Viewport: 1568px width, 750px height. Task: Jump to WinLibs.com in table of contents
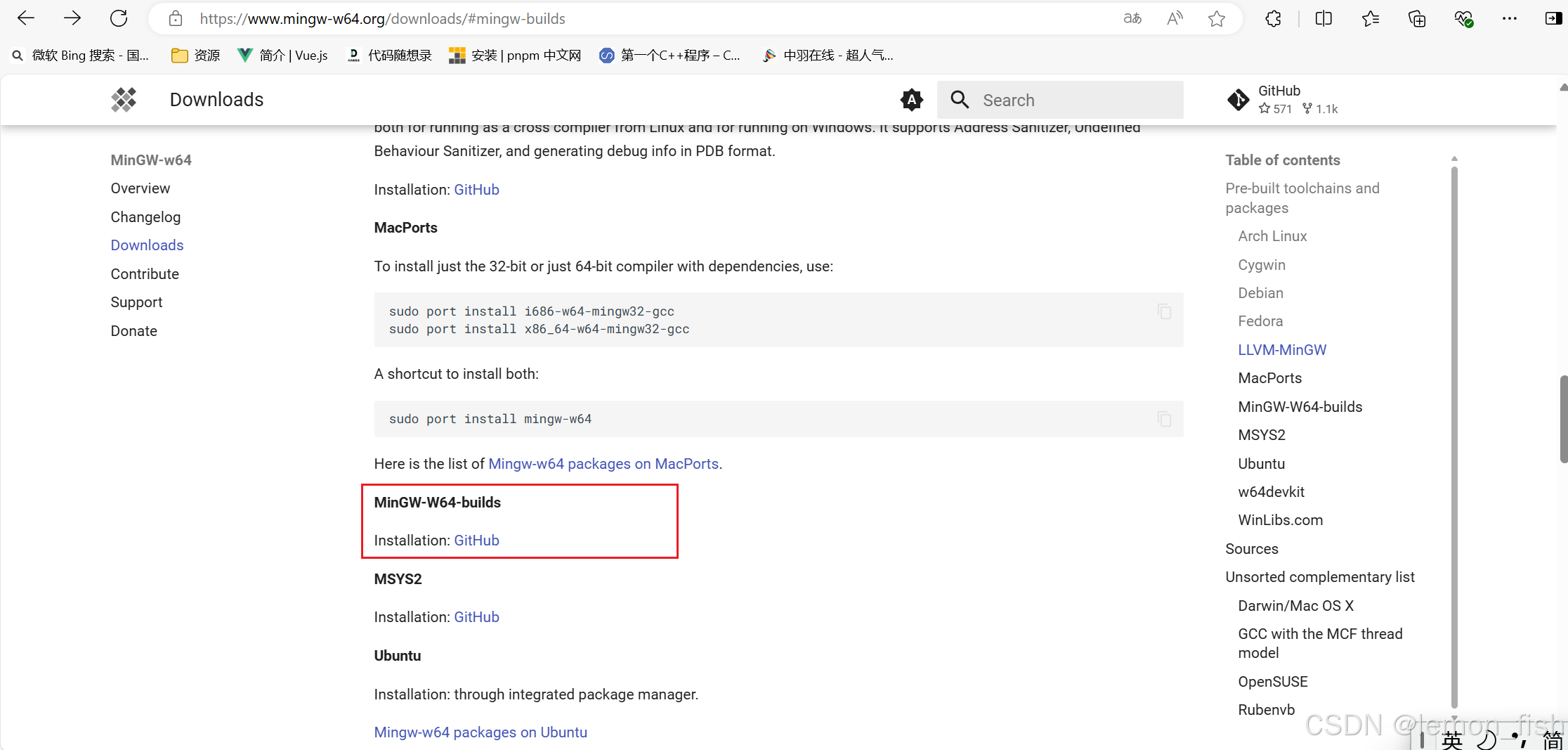point(1280,520)
